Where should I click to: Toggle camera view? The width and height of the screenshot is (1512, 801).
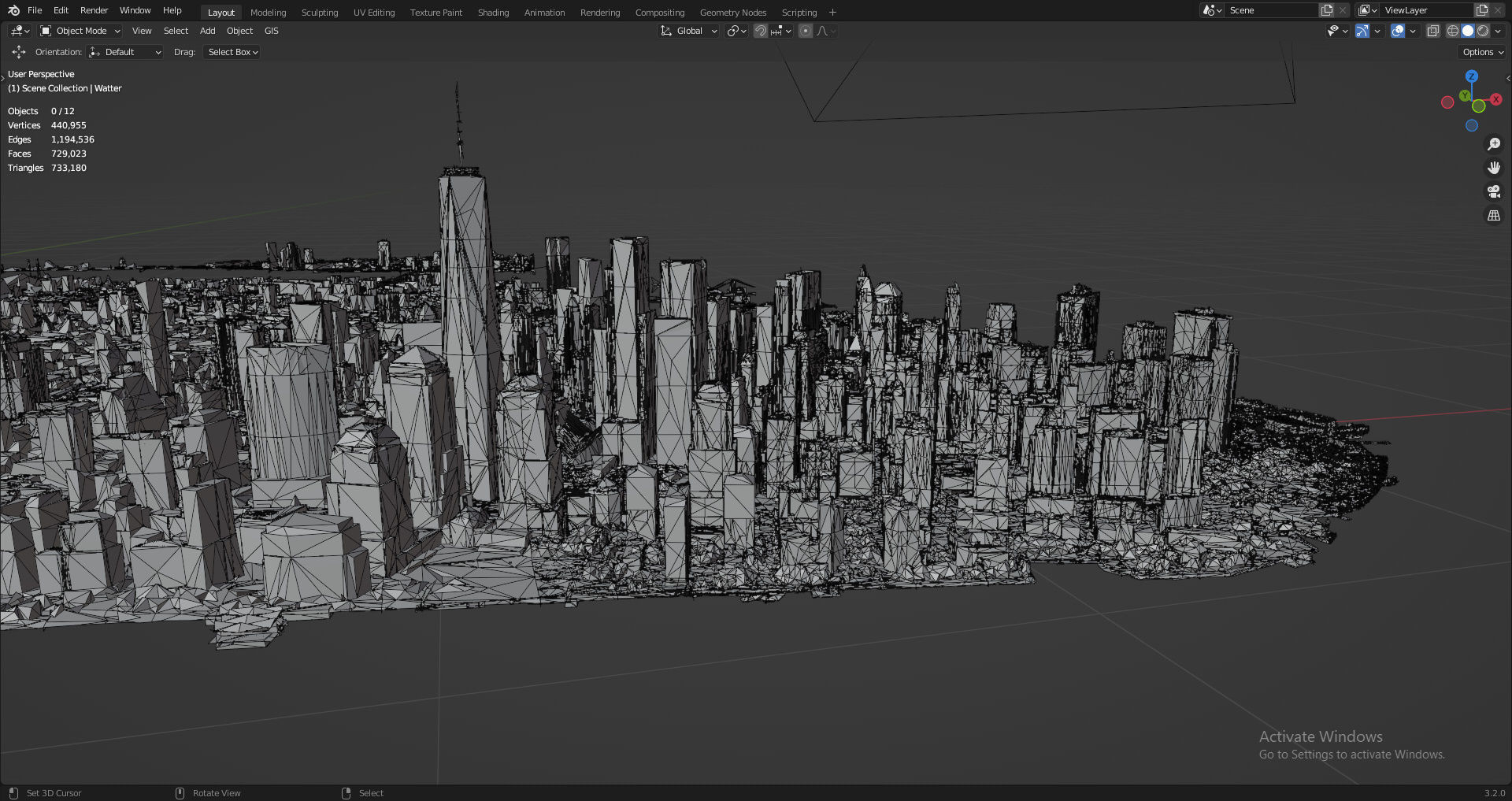(1493, 191)
